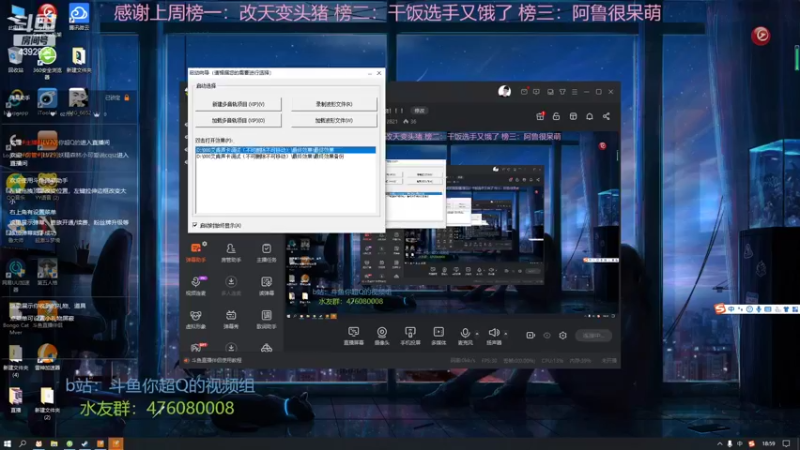The height and width of the screenshot is (450, 800).
Task: Uncheck 启动时始终显示 checkbox
Action: tap(195, 224)
